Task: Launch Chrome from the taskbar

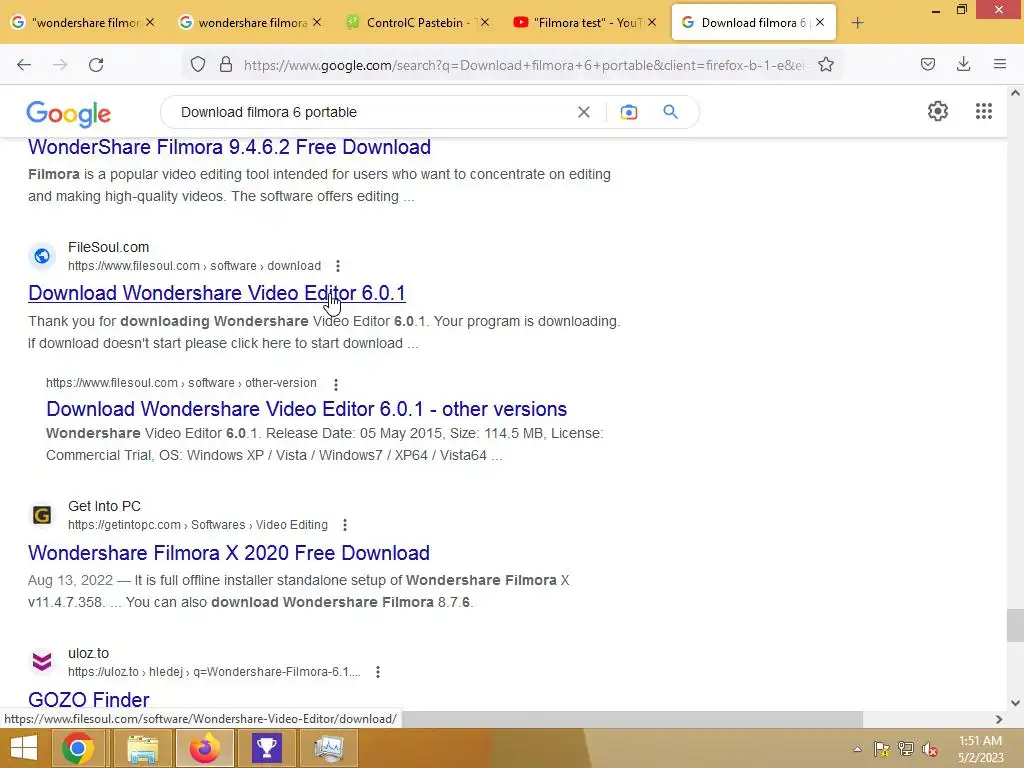Action: pyautogui.click(x=78, y=748)
